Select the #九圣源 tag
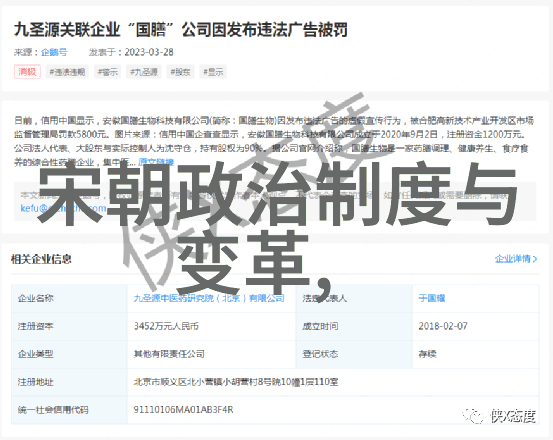This screenshot has width=553, height=440. pyautogui.click(x=144, y=72)
